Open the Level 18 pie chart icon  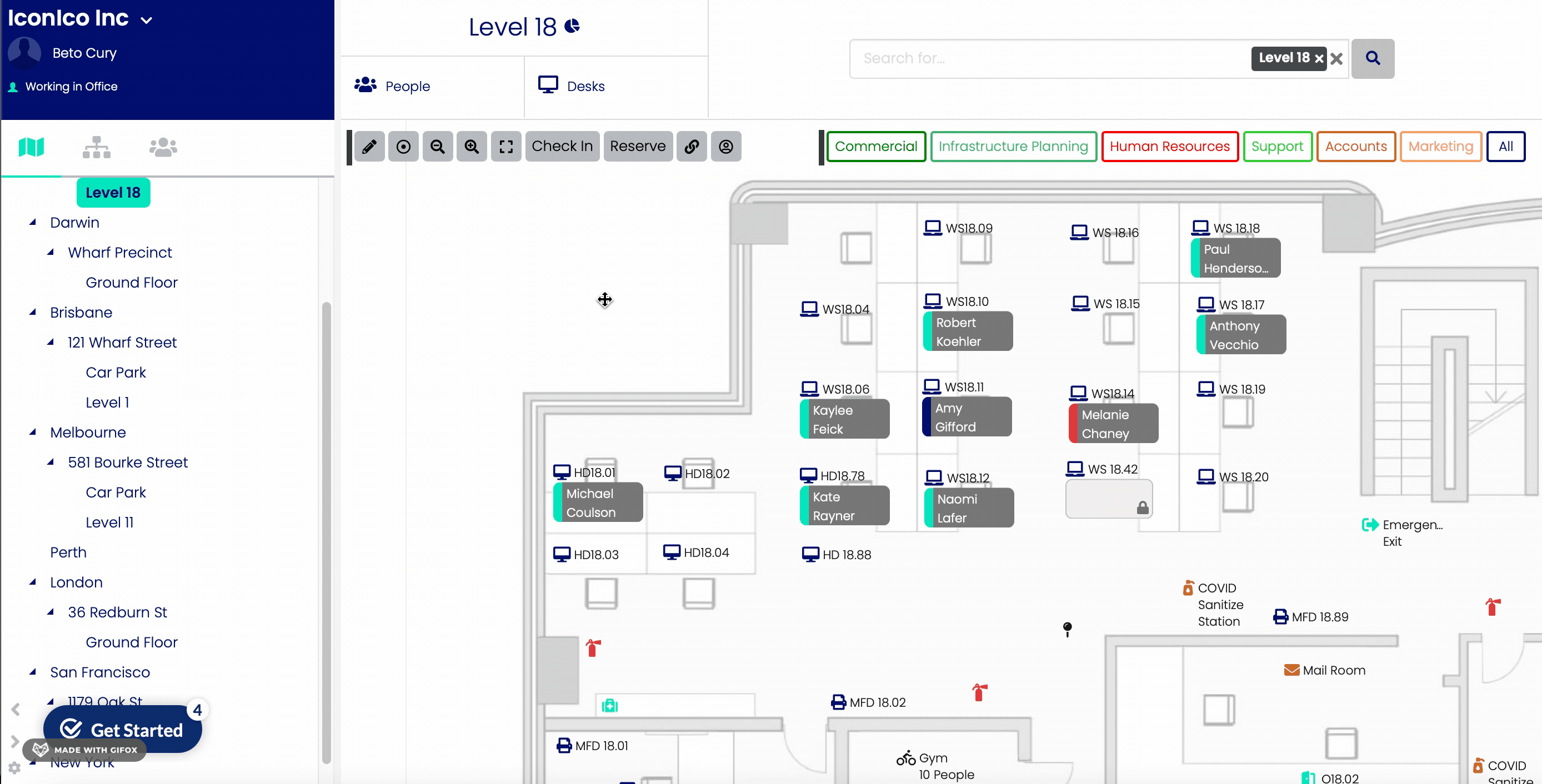coord(572,26)
